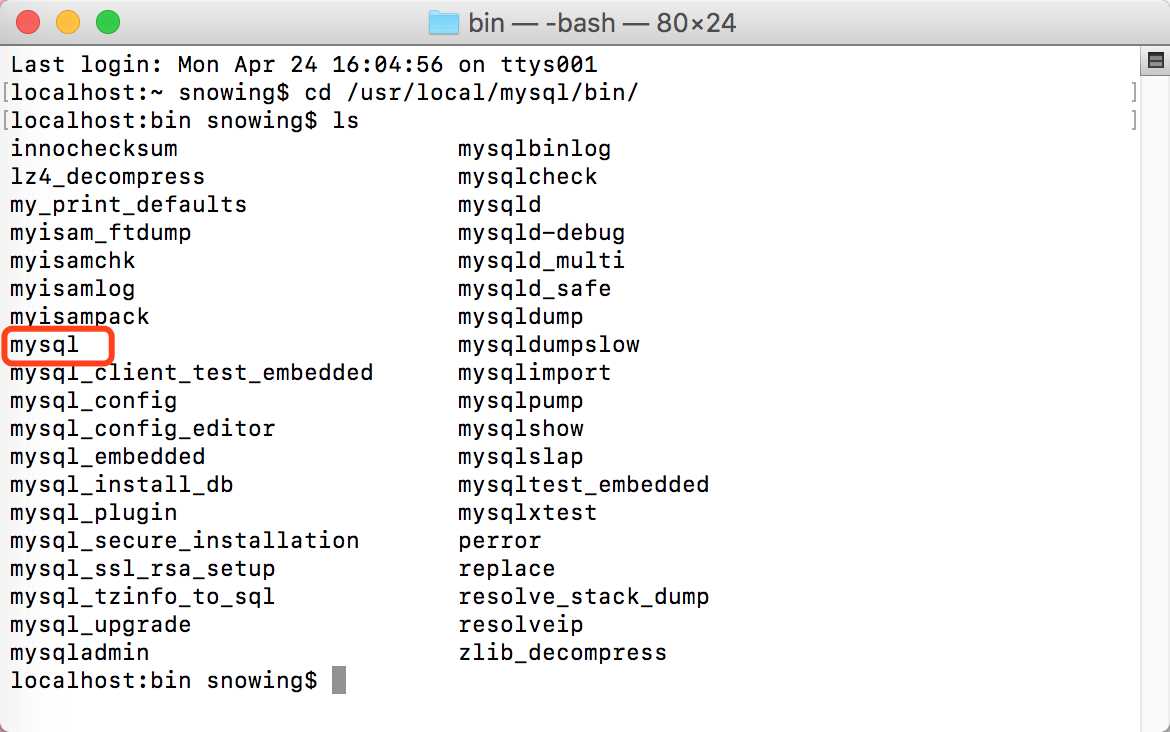Click the mysqlbinlog entry
1170x732 pixels.
[x=535, y=149]
